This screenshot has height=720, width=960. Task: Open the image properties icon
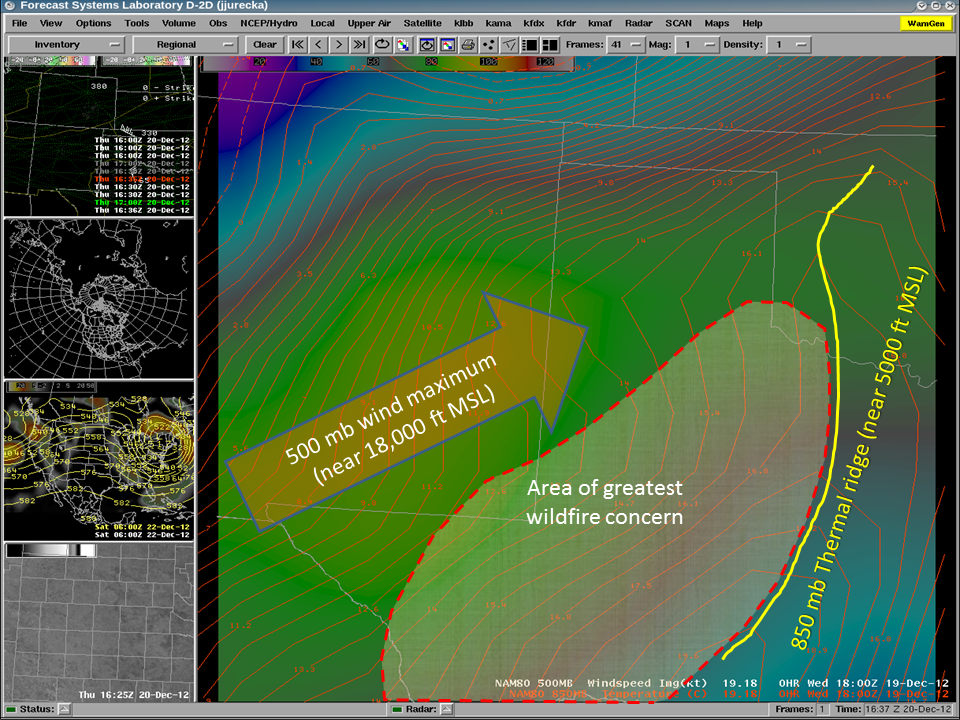pyautogui.click(x=448, y=45)
